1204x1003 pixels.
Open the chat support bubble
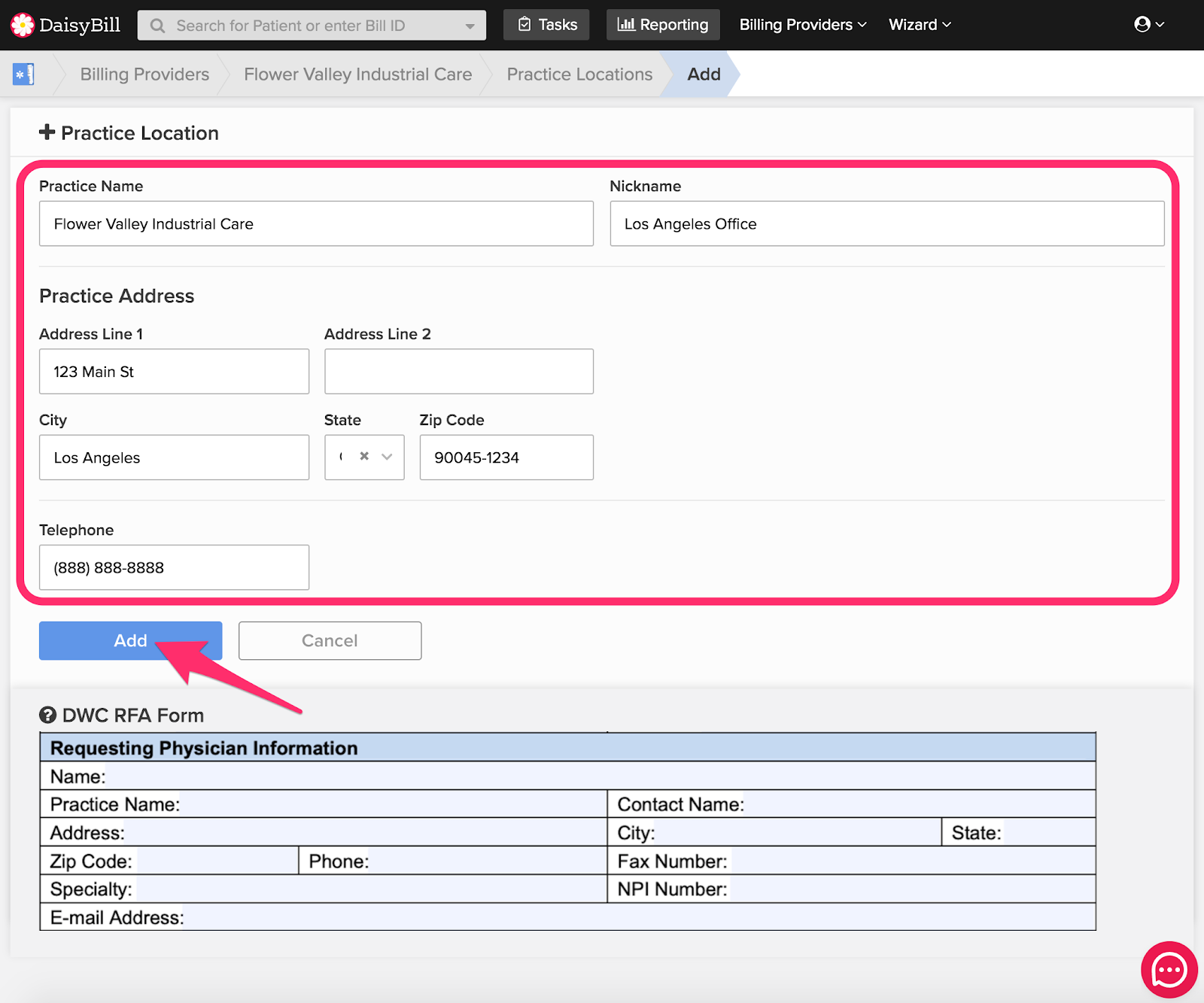click(1169, 970)
